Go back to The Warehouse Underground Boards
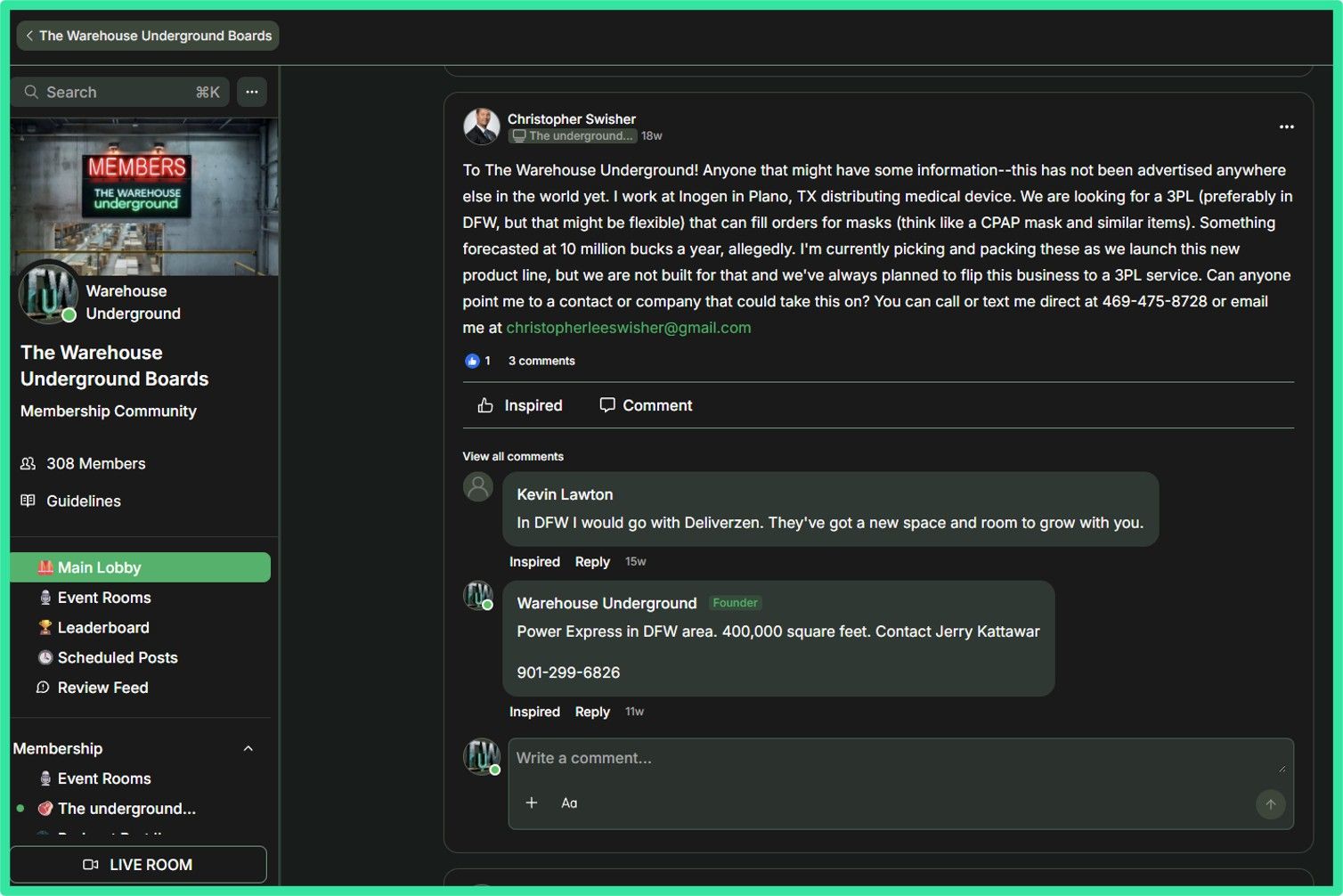Image resolution: width=1343 pixels, height=896 pixels. 148,36
